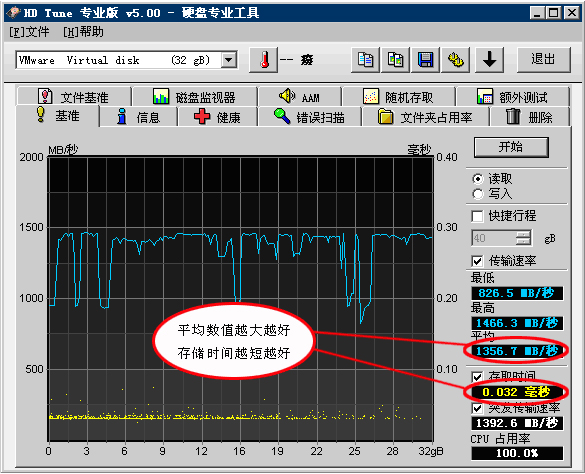585x474 pixels.
Task: Increment the 40 gB spinner arrows
Action: [x=523, y=234]
